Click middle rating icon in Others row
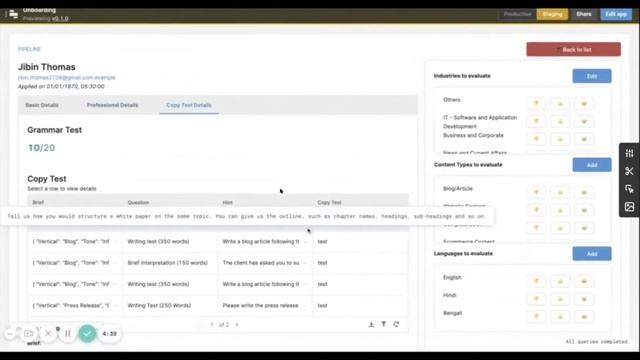The width and height of the screenshot is (640, 360). click(560, 104)
